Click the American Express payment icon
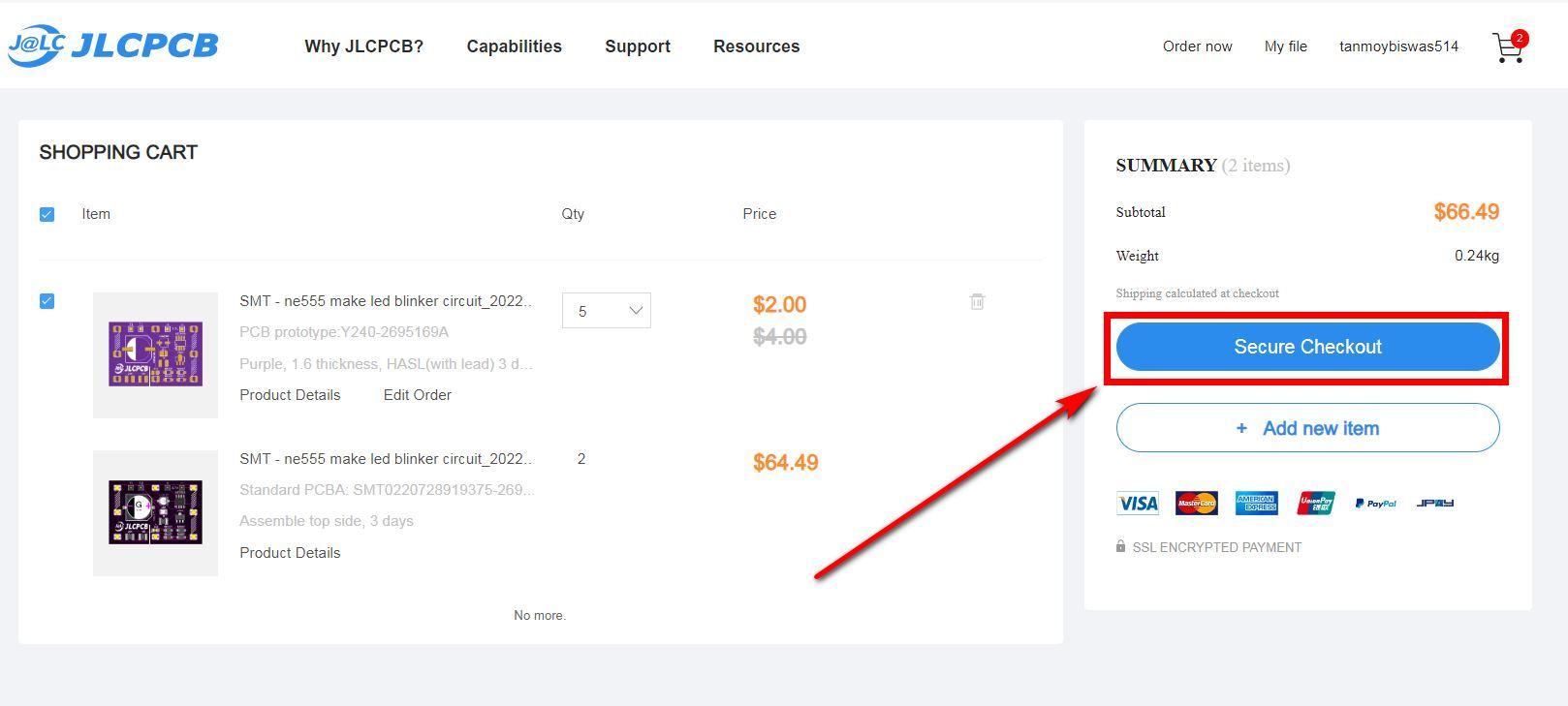 click(x=1256, y=503)
